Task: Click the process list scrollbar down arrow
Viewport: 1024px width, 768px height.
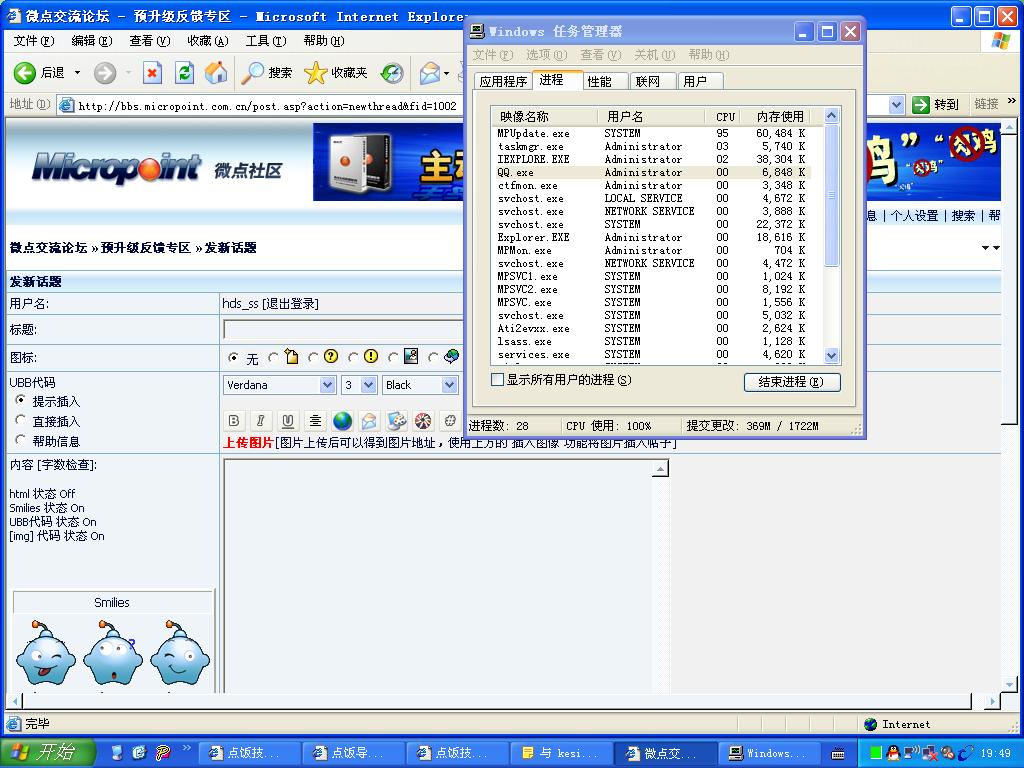Action: pyautogui.click(x=831, y=356)
